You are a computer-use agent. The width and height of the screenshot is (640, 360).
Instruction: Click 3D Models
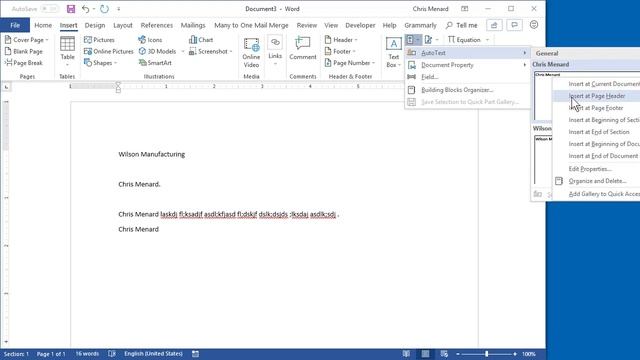tap(158, 51)
